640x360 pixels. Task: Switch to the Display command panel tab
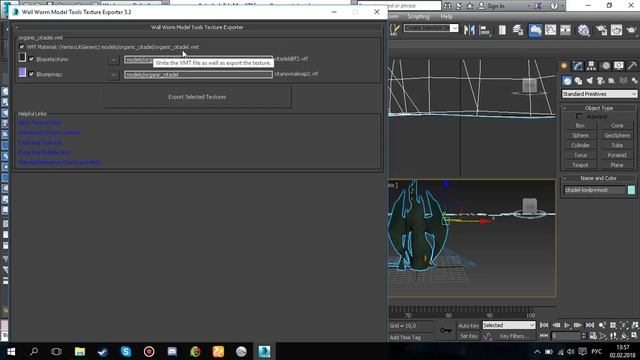tap(619, 66)
